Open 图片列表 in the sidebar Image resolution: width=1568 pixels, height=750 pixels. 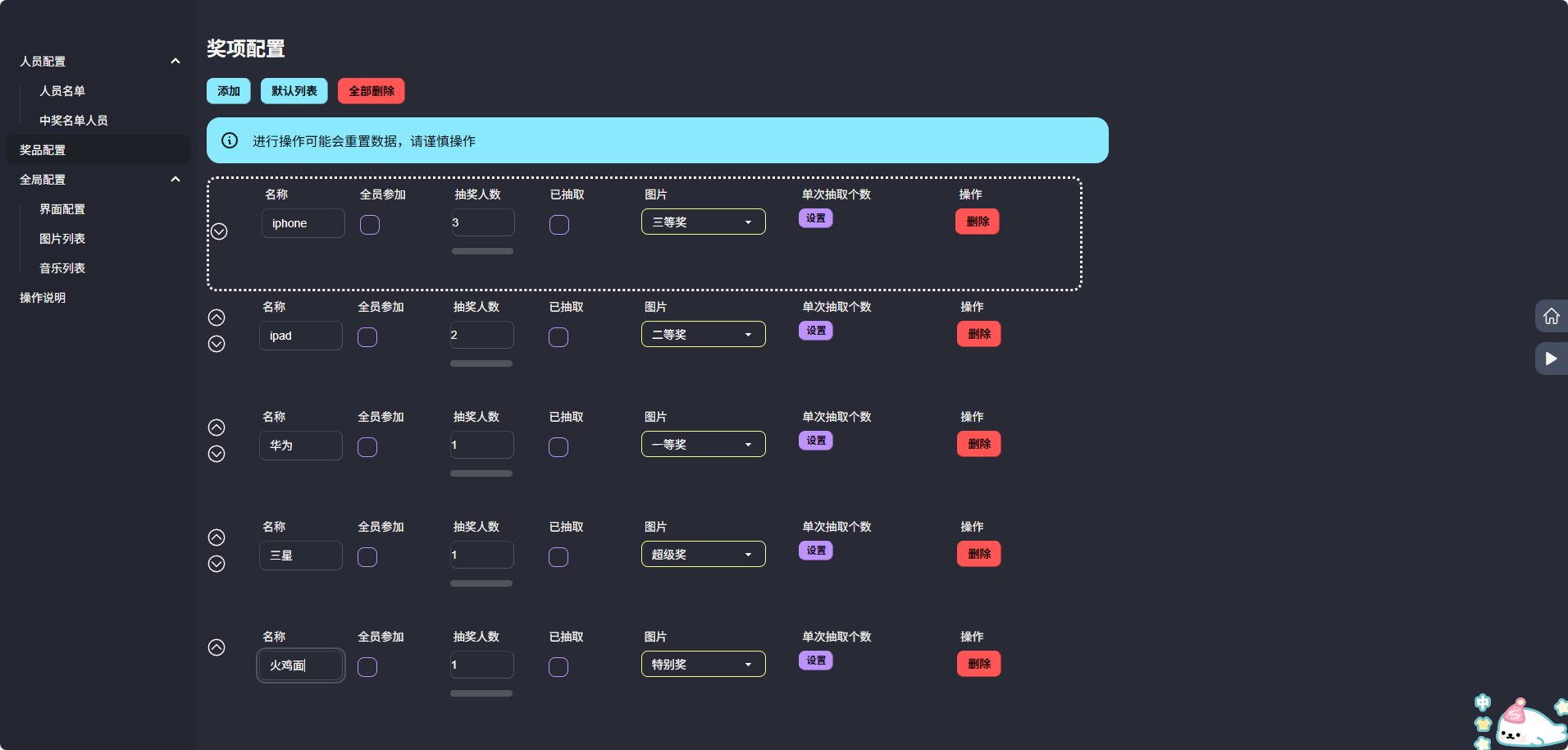(x=62, y=239)
